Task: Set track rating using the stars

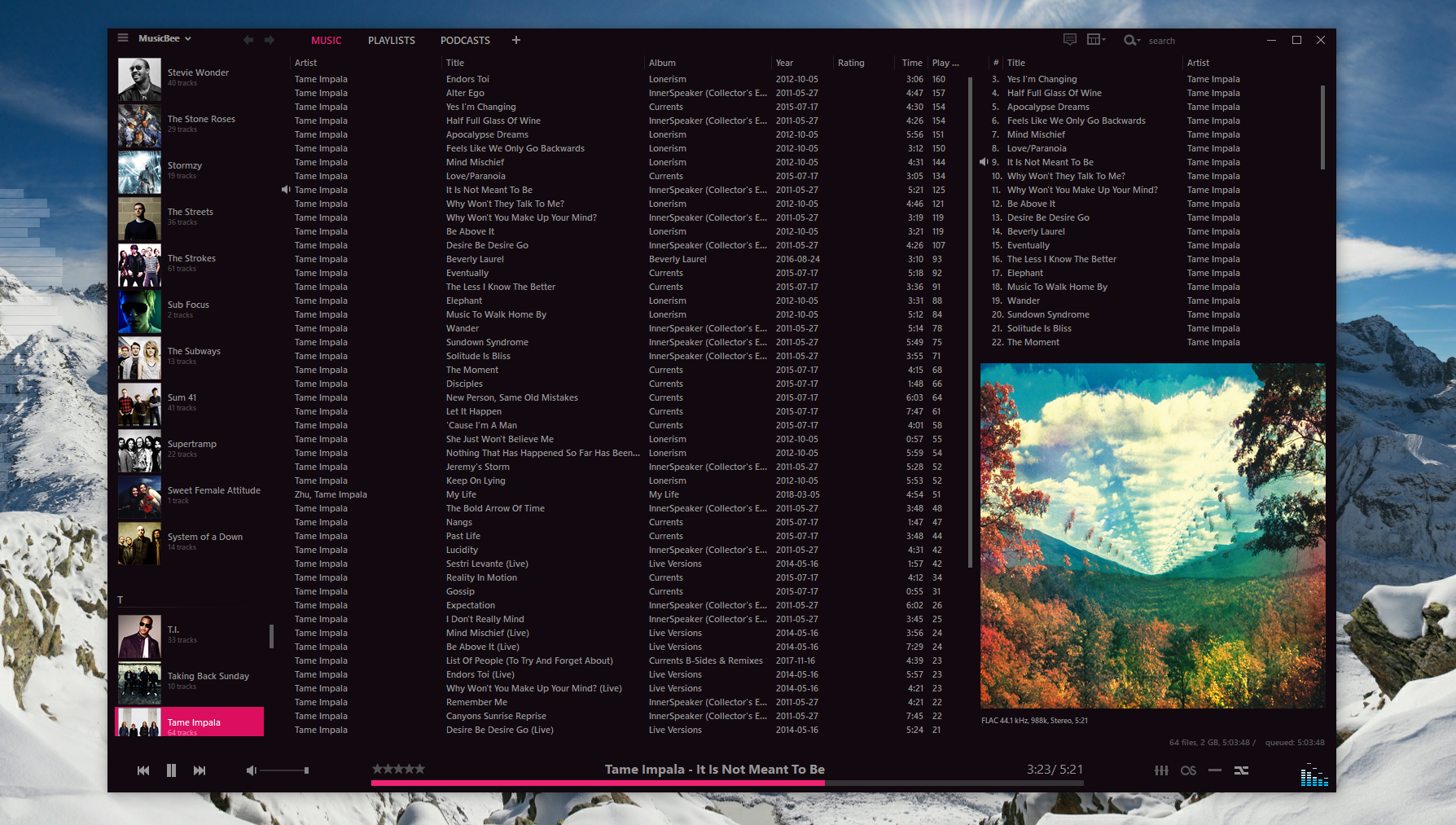Action: click(398, 769)
